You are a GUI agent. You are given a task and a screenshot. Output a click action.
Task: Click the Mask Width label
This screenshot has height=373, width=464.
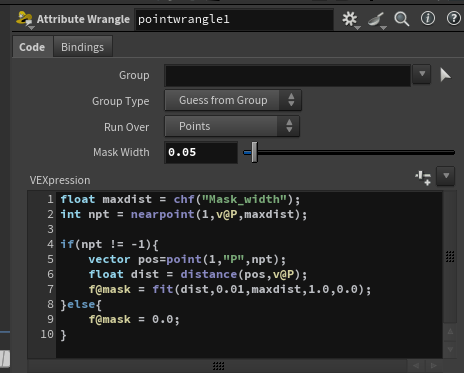pyautogui.click(x=121, y=152)
